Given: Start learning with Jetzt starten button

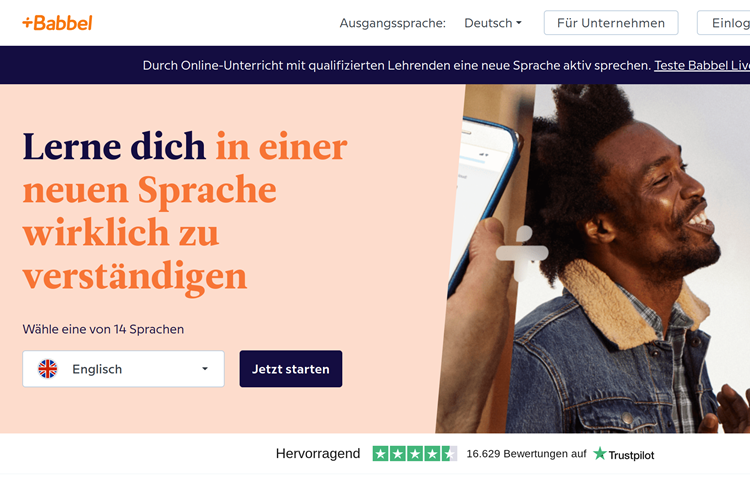Looking at the screenshot, I should click(291, 369).
